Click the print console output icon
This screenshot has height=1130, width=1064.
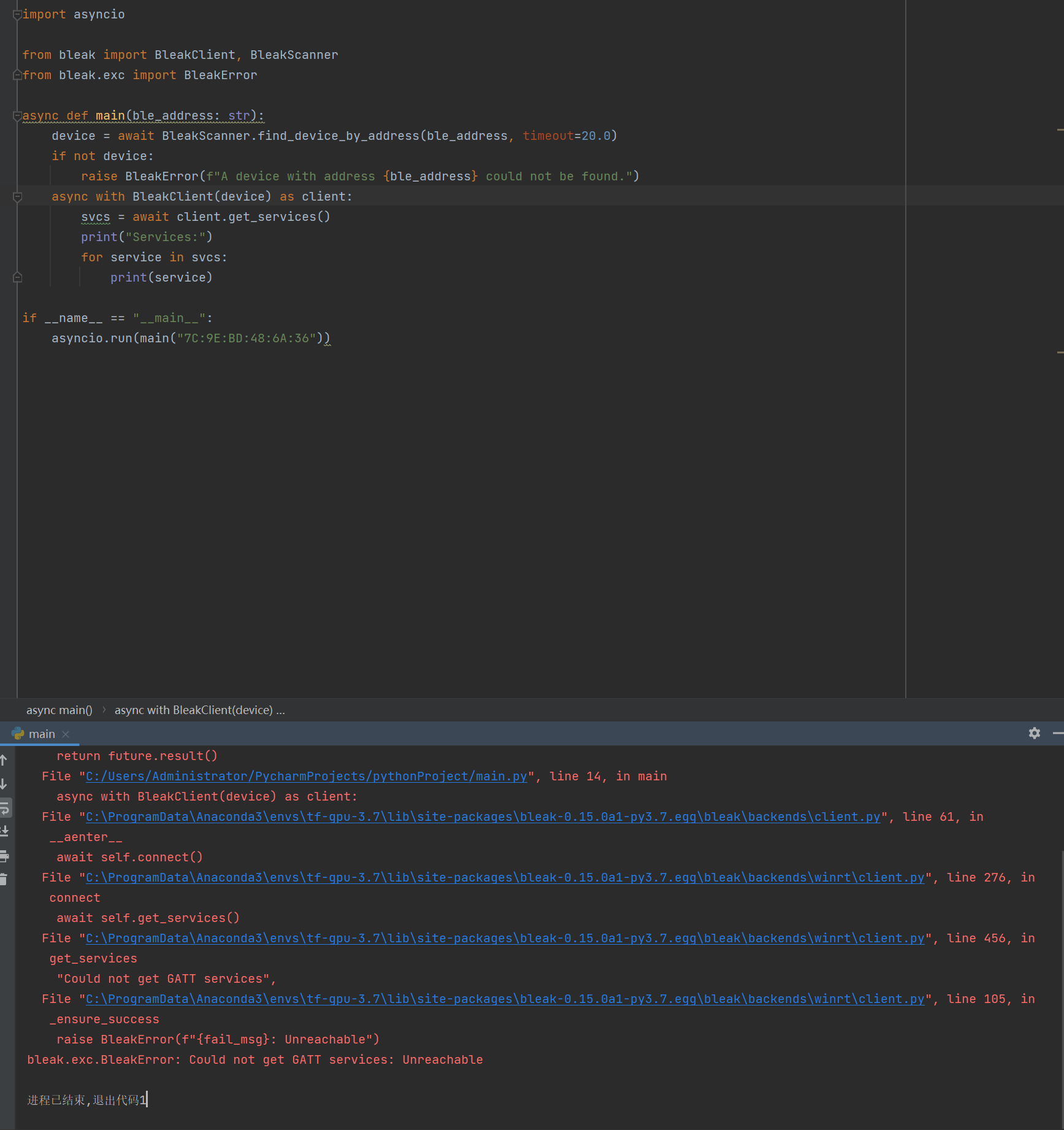(x=4, y=856)
